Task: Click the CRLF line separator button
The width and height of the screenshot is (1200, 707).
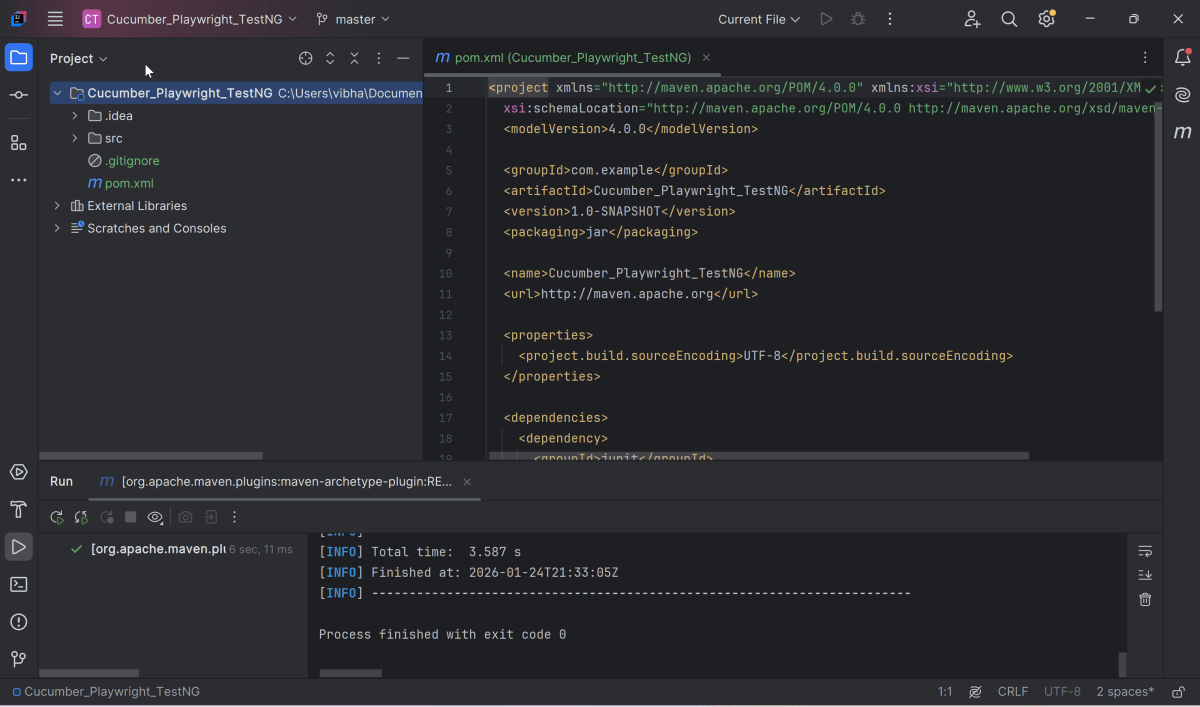Action: 1012,692
